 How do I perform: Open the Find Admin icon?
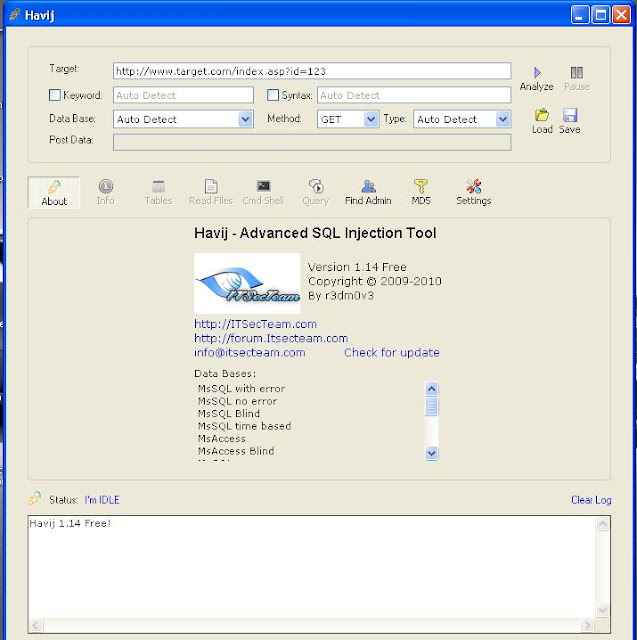pos(368,186)
